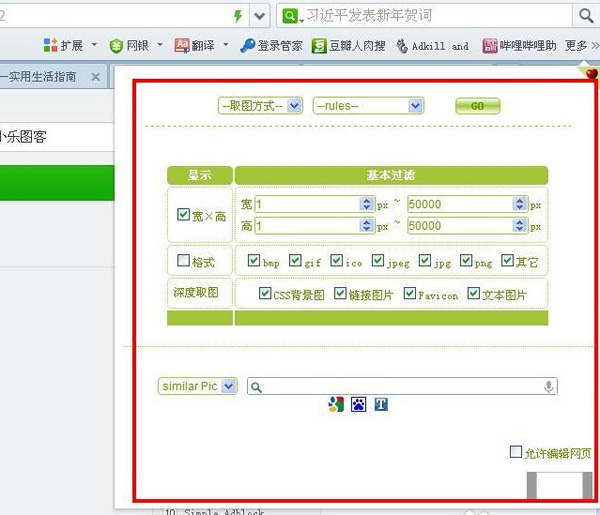Uncheck the 宽×高 display checkbox
This screenshot has width=600, height=515.
point(183,215)
